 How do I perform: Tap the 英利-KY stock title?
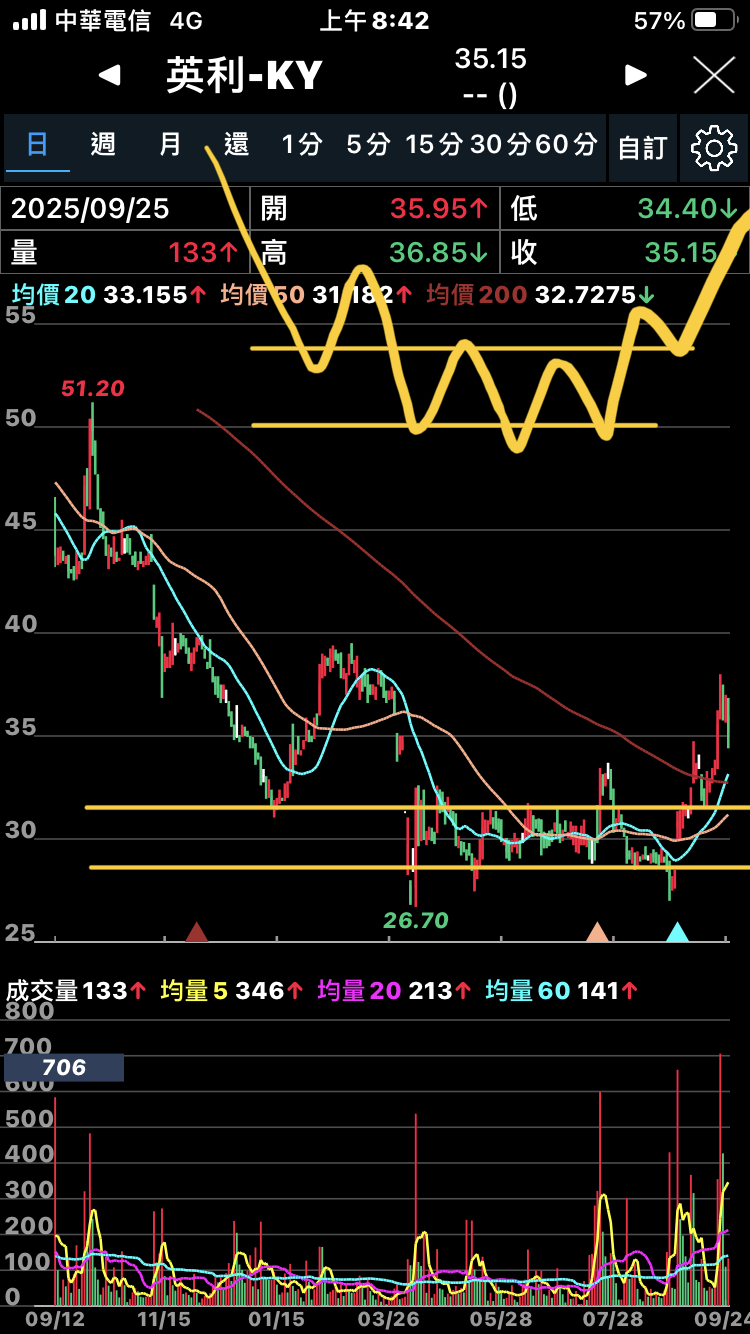tap(245, 76)
